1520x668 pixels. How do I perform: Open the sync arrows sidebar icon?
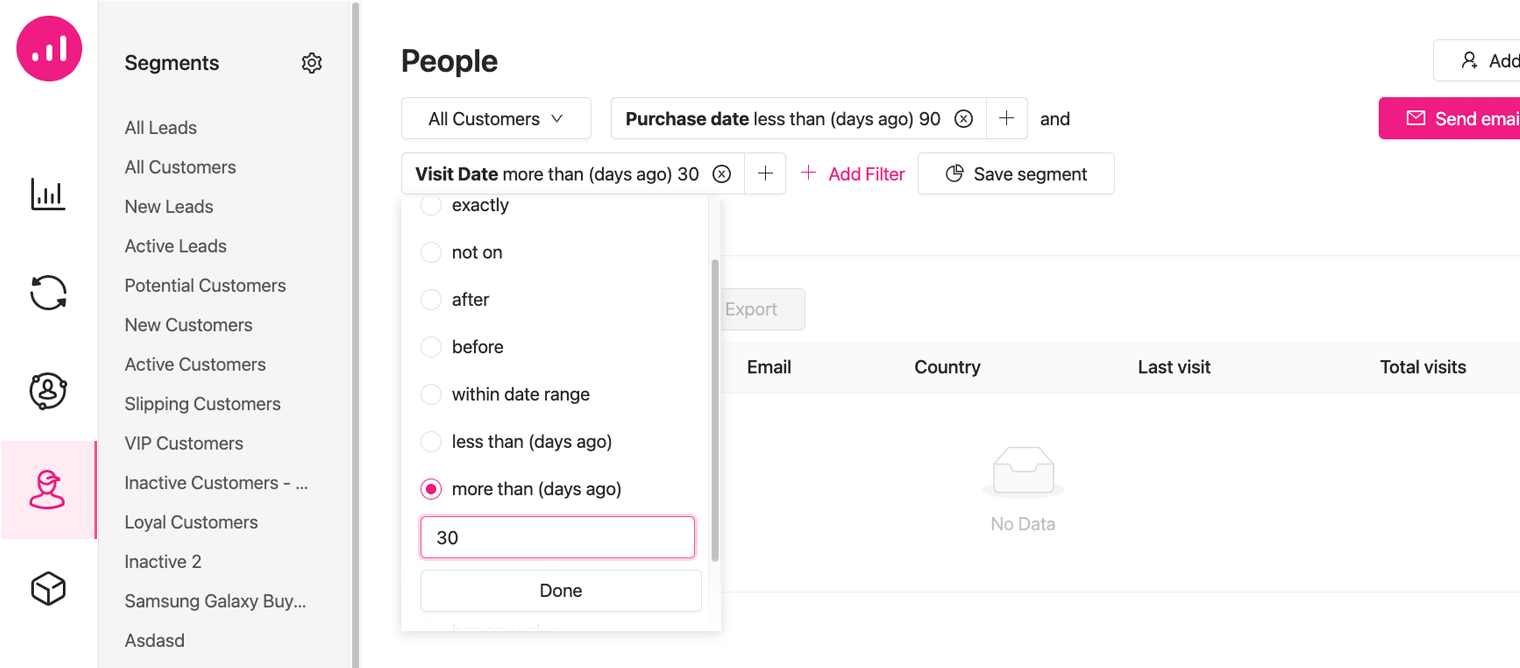point(48,293)
